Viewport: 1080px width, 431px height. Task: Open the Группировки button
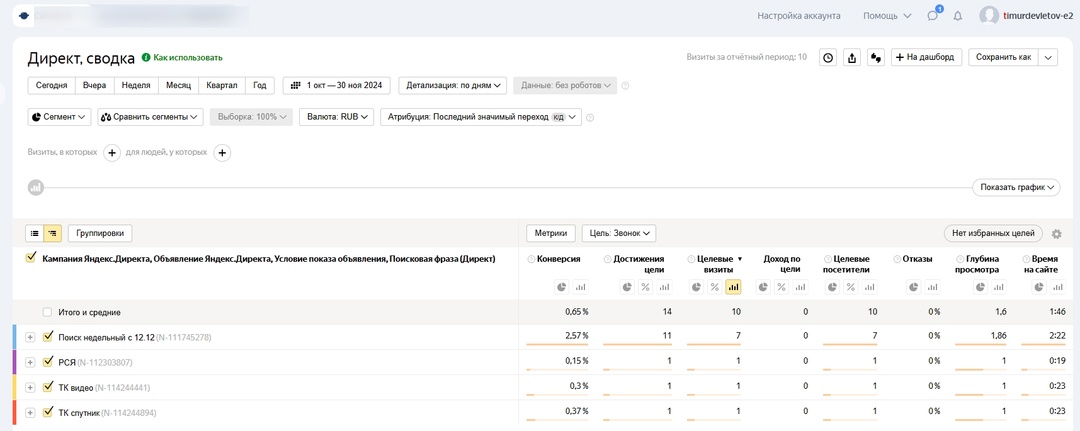coord(100,233)
